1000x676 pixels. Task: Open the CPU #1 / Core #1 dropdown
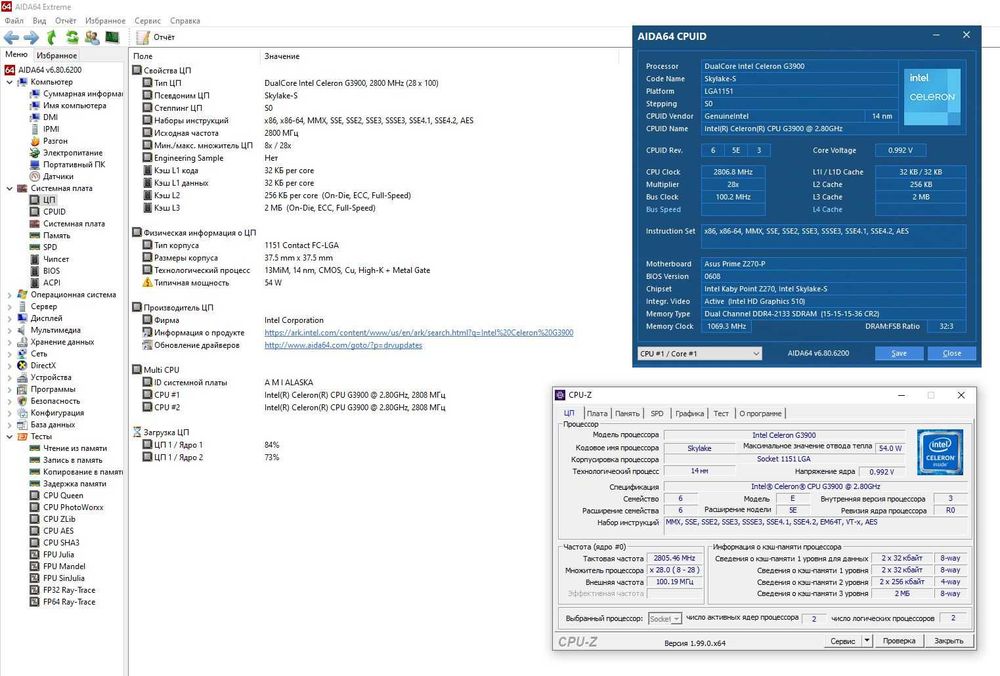[x=700, y=353]
